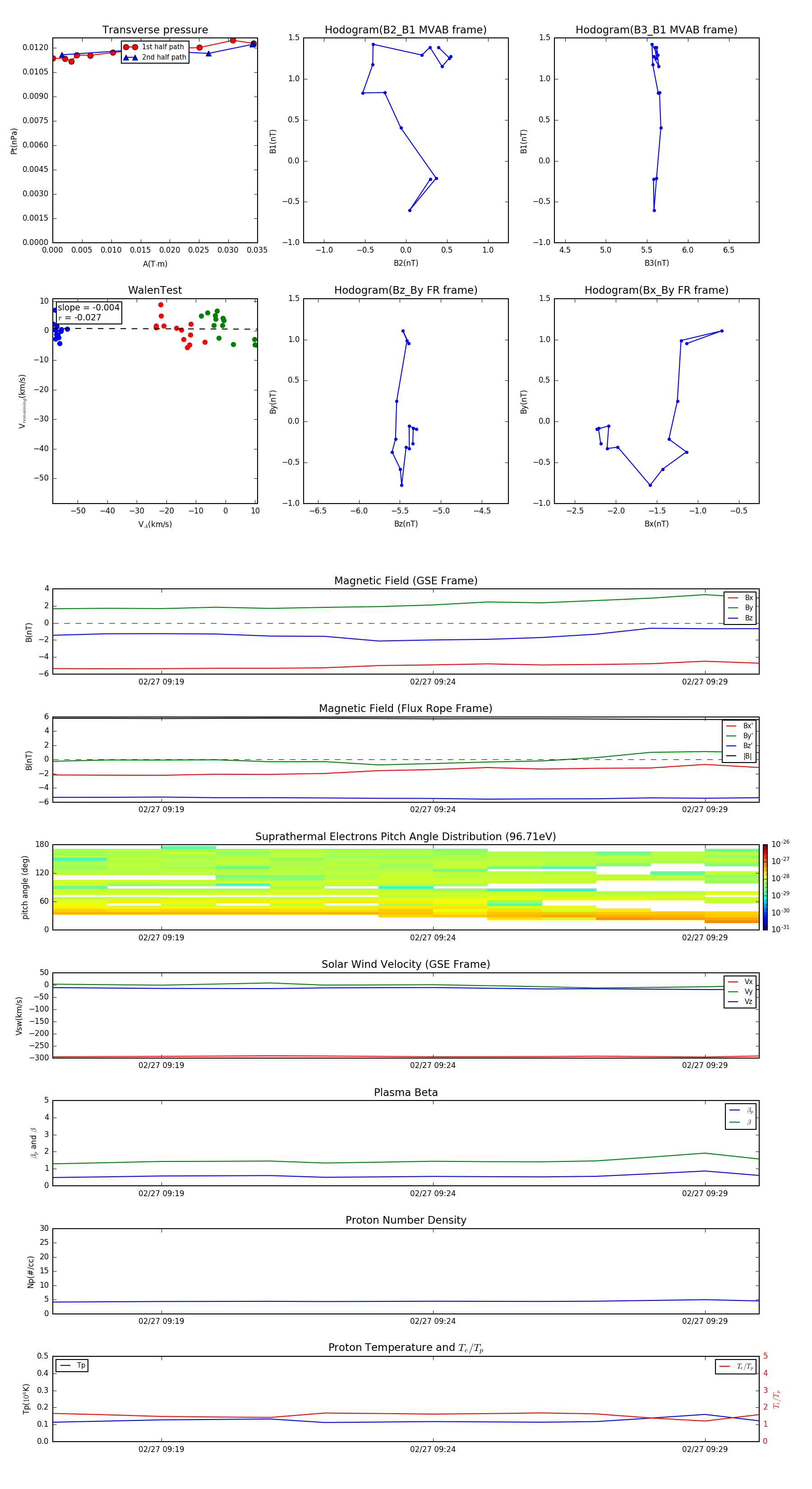Viewport: 812px width, 1489px height.
Task: Click the 'Pt(nPa)' y-axis label
Action: pyautogui.click(x=14, y=141)
